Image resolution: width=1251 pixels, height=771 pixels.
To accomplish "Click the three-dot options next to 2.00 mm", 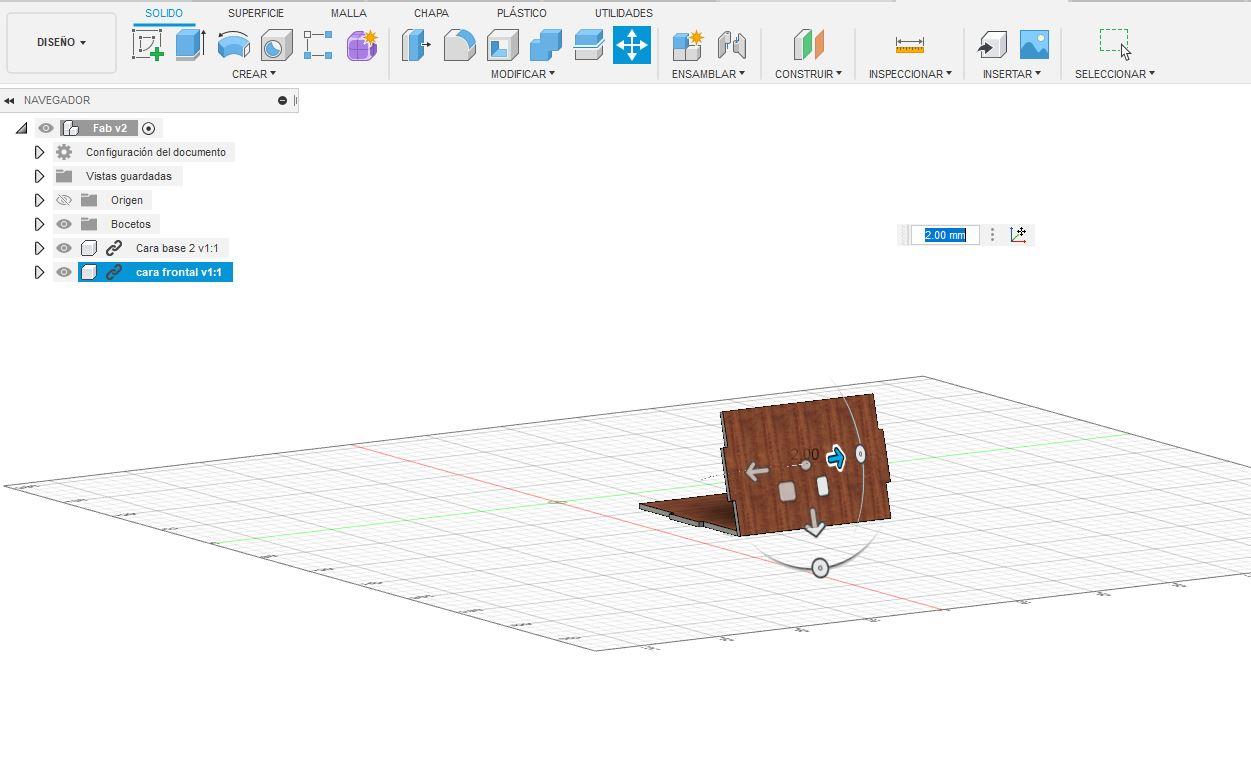I will 992,234.
